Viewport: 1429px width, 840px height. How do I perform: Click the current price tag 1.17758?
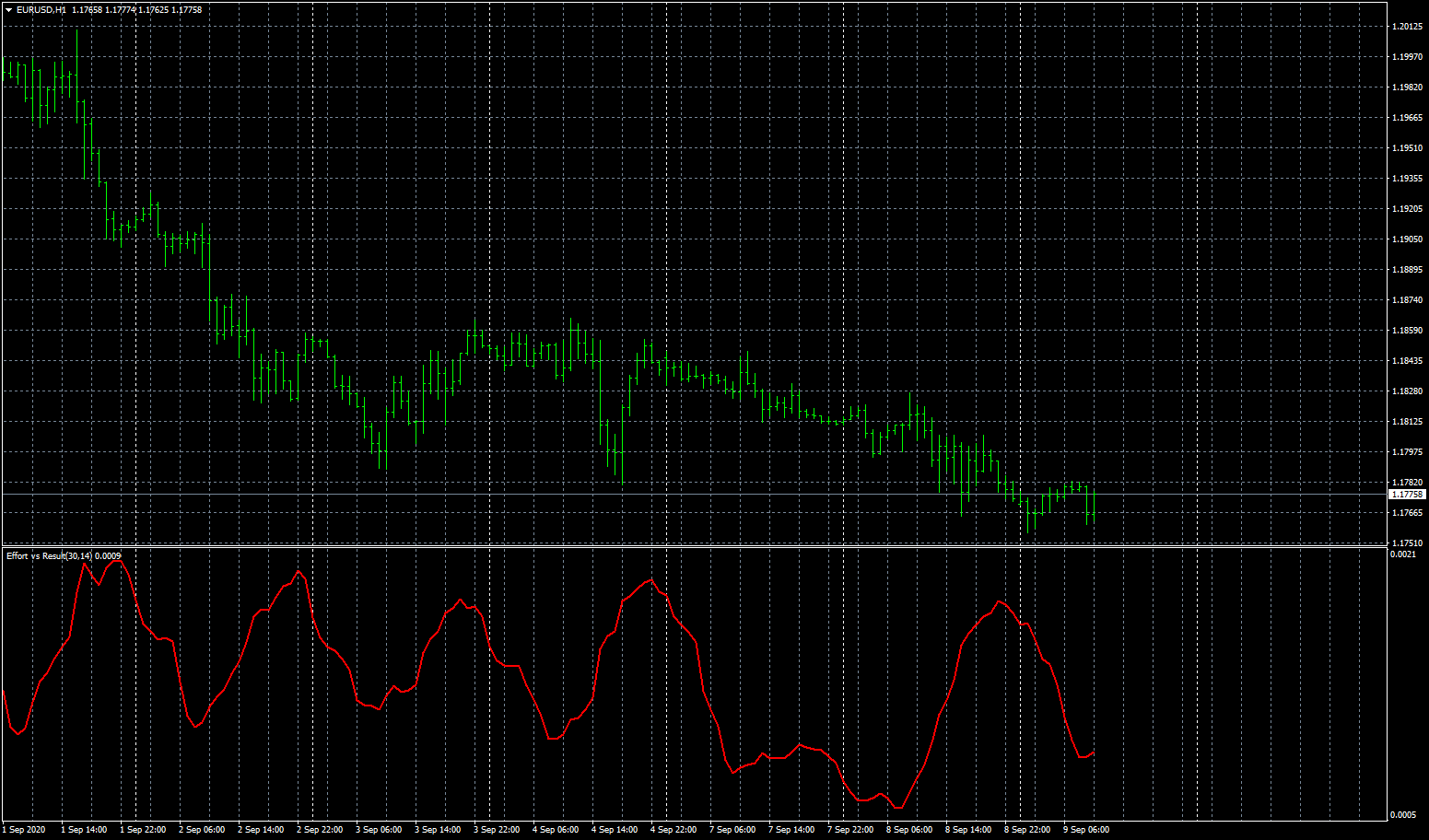click(x=1407, y=495)
